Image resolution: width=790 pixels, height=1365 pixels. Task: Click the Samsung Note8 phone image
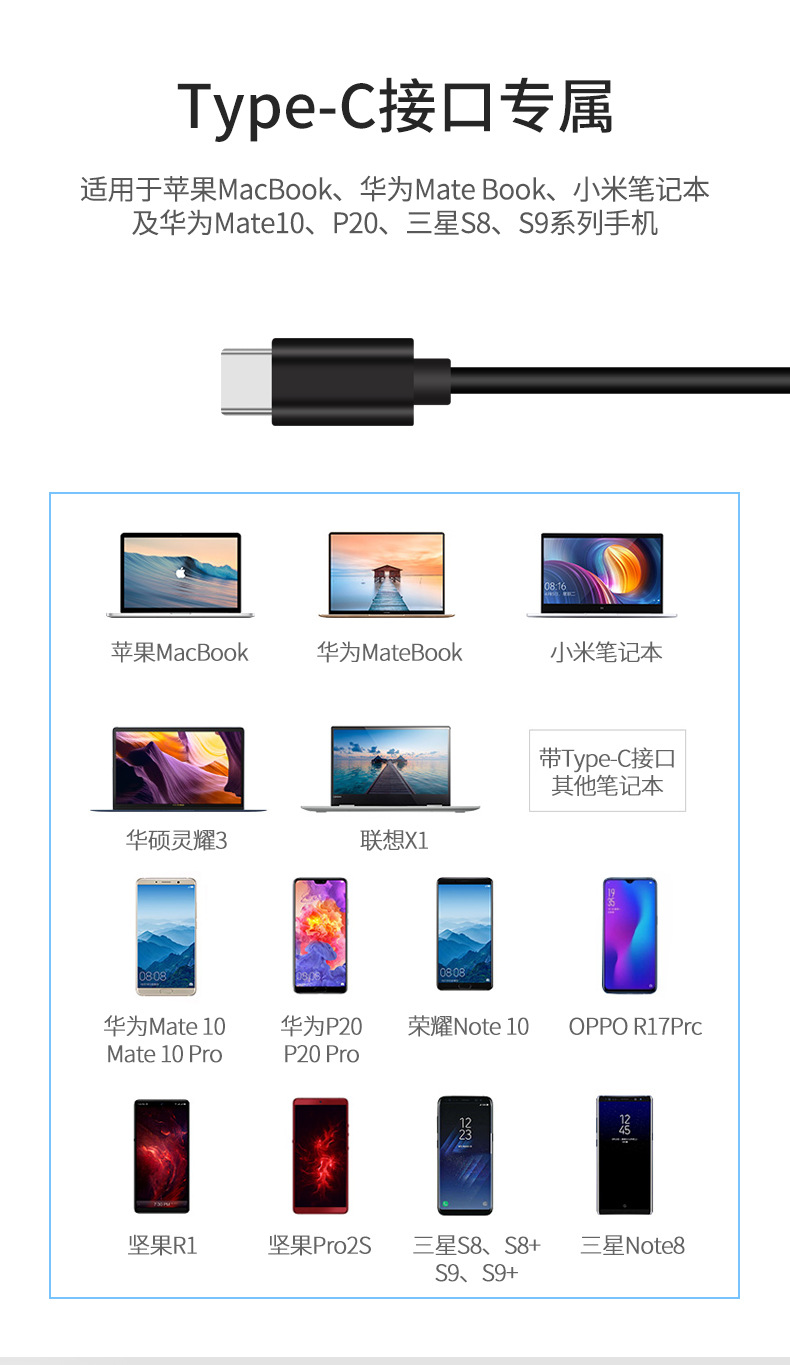coord(625,1155)
